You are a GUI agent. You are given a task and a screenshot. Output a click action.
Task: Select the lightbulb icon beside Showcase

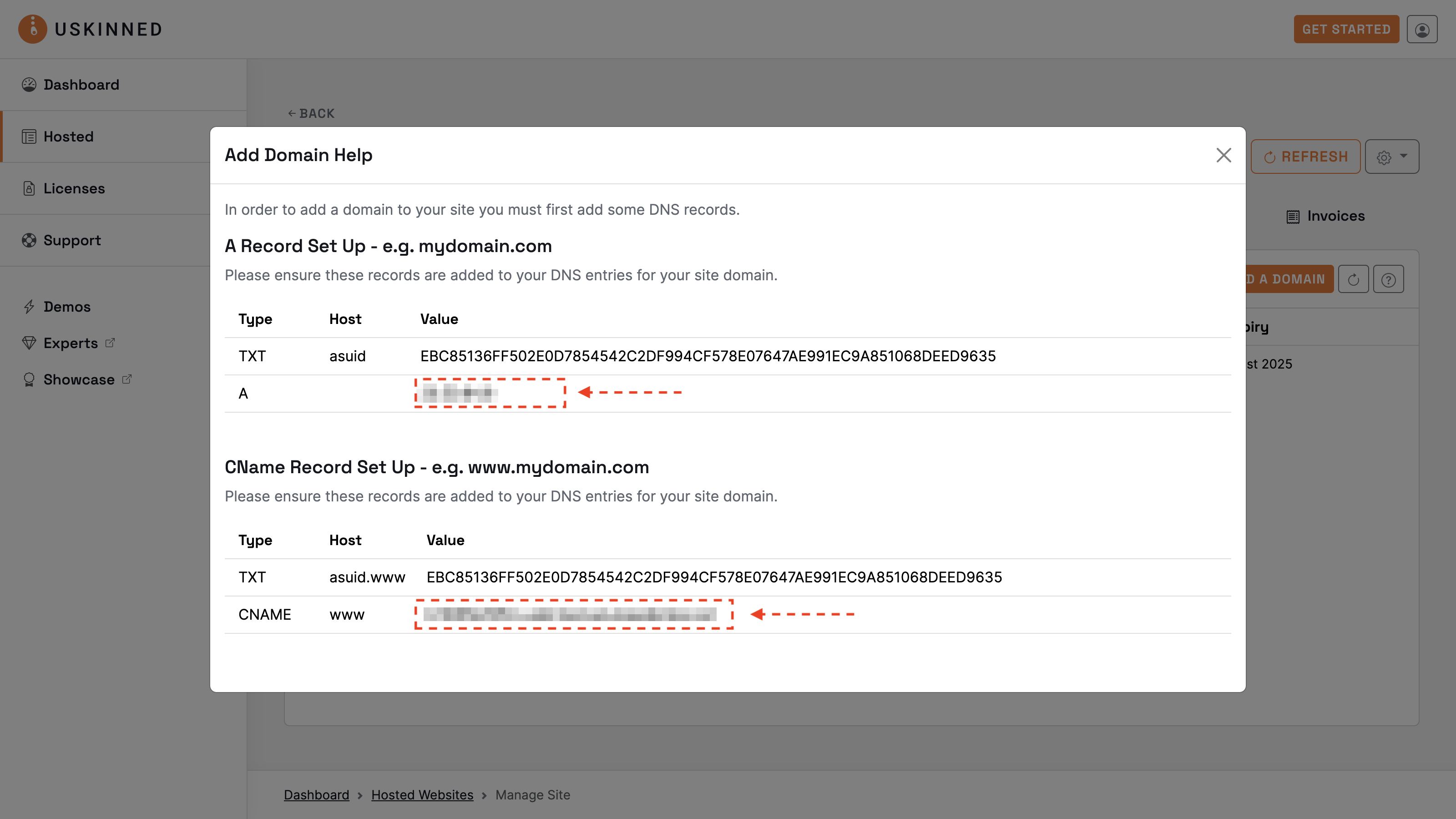point(30,379)
